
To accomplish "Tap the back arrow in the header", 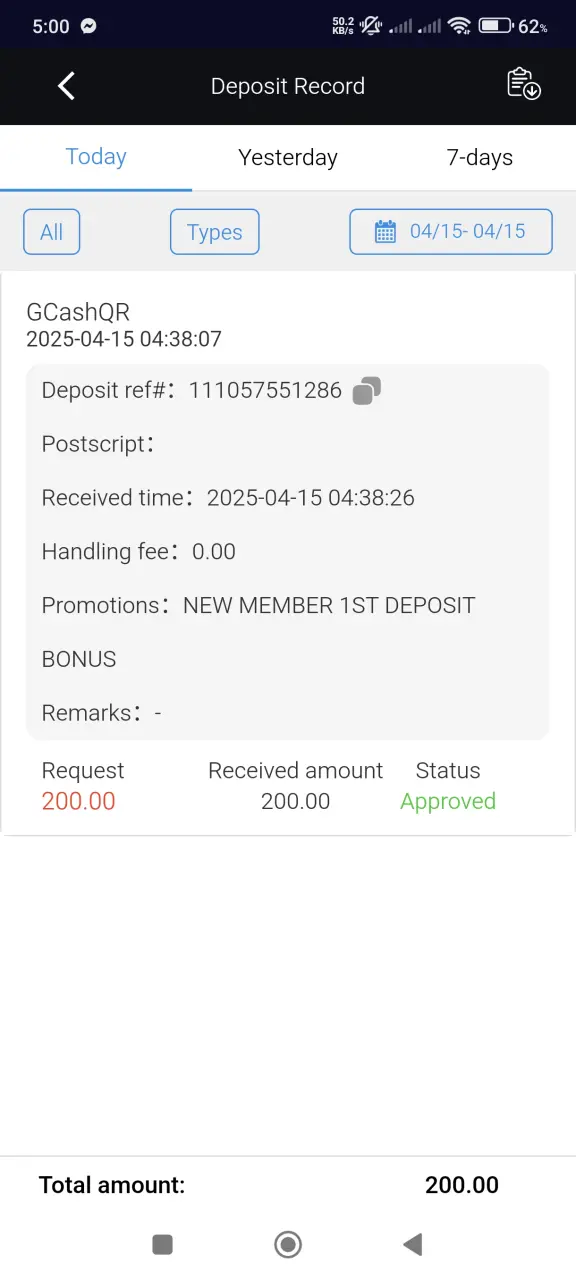I will tap(66, 86).
